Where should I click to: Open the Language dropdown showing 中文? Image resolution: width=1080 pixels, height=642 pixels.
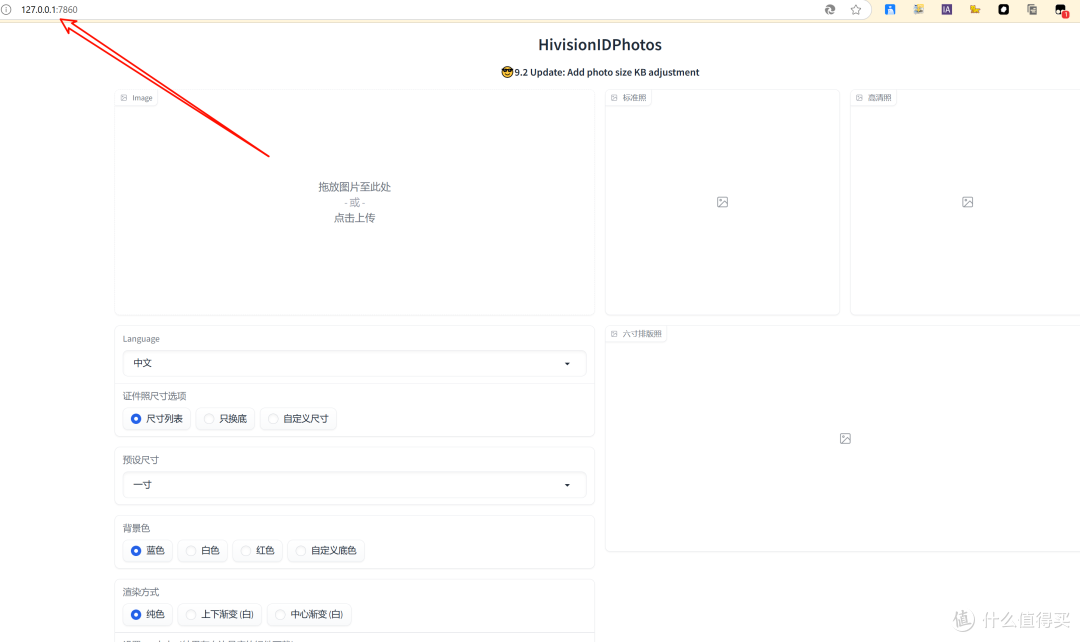(x=355, y=363)
